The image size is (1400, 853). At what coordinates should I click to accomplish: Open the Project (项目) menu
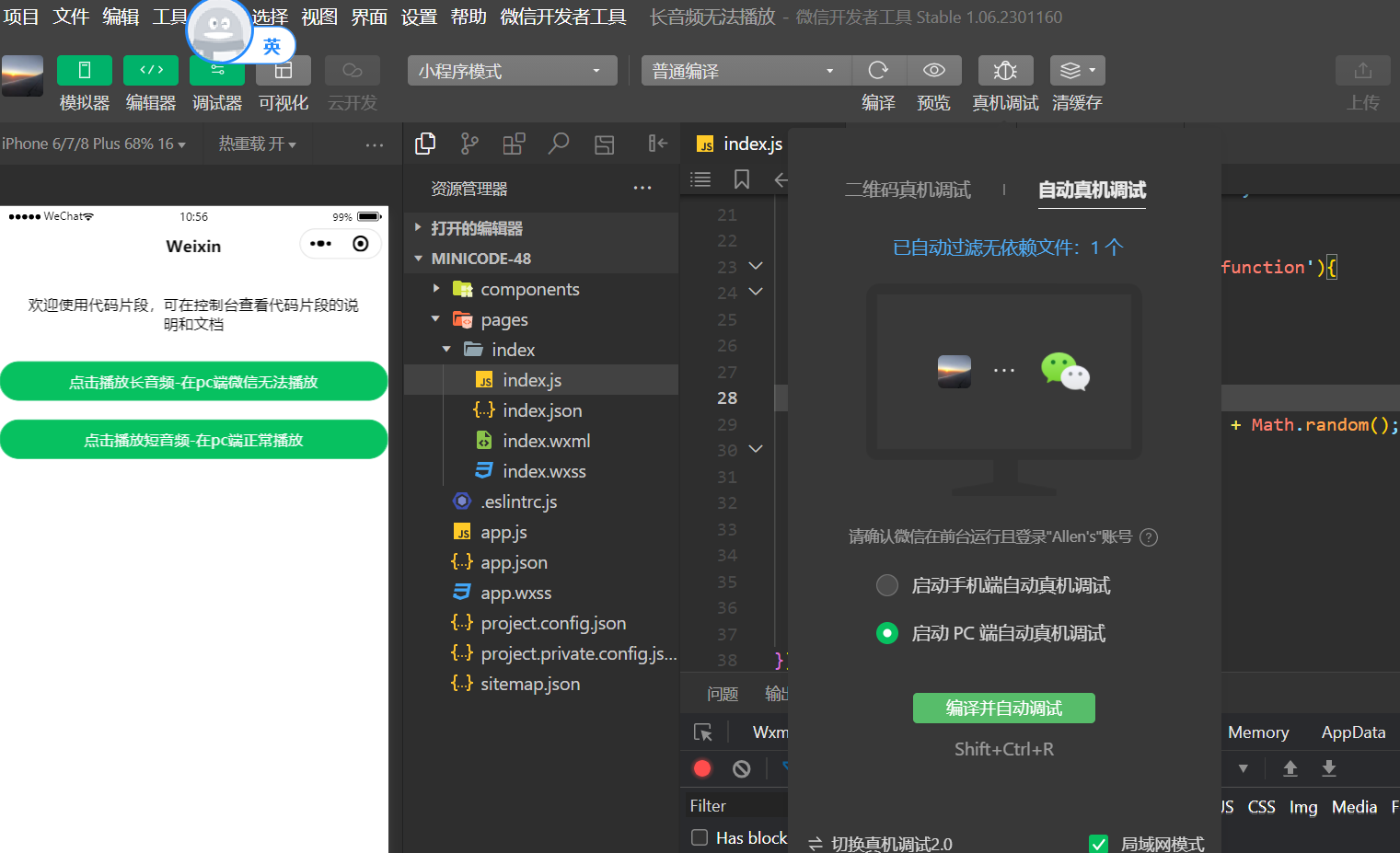21,17
